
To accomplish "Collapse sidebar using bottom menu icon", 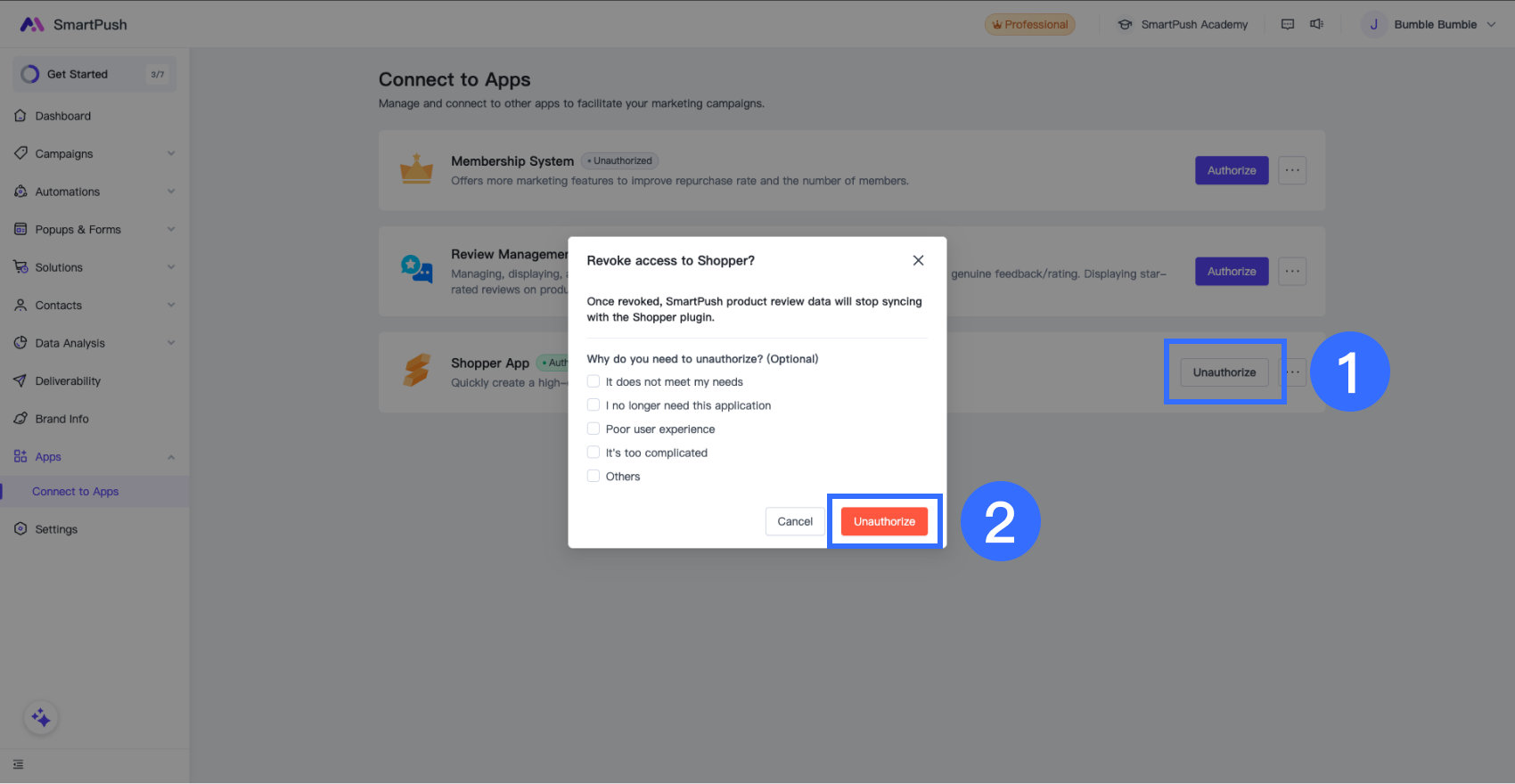I will pos(19,764).
